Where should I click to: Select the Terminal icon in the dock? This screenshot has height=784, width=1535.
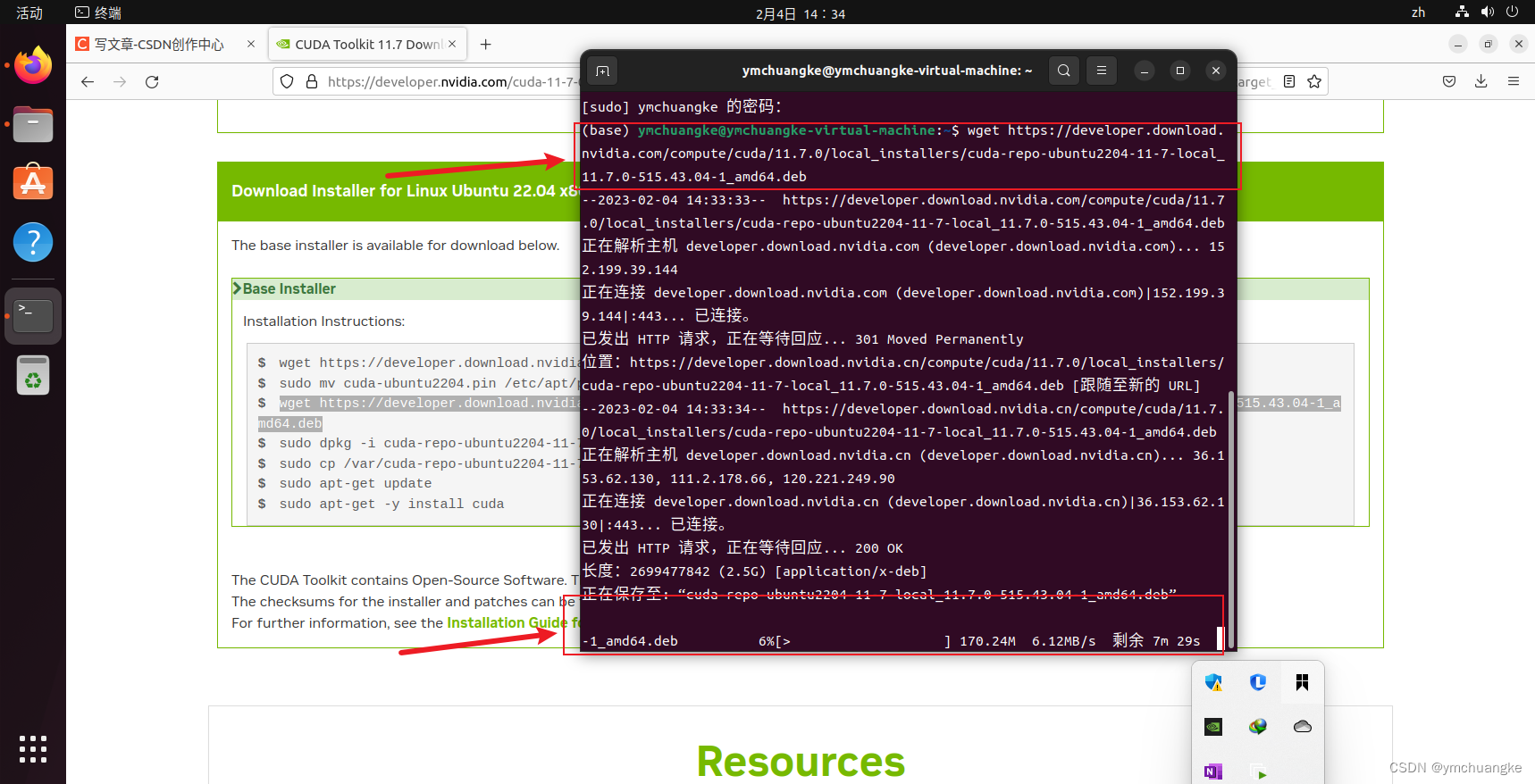33,315
